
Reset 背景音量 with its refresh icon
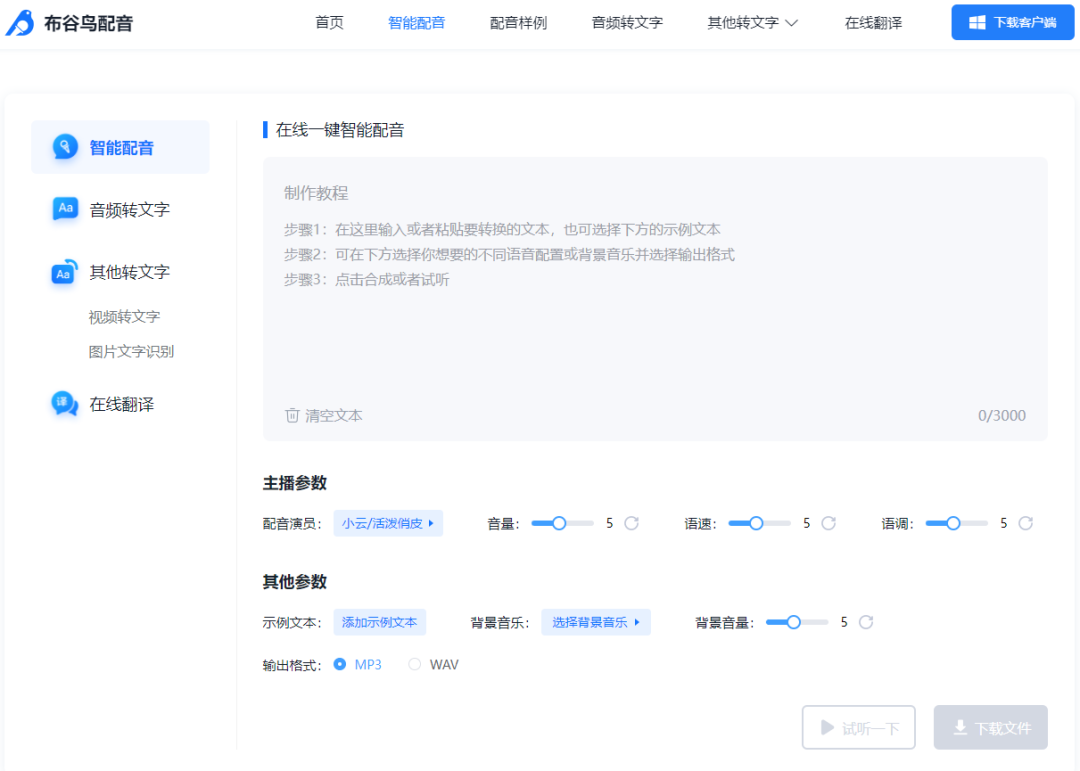[866, 622]
